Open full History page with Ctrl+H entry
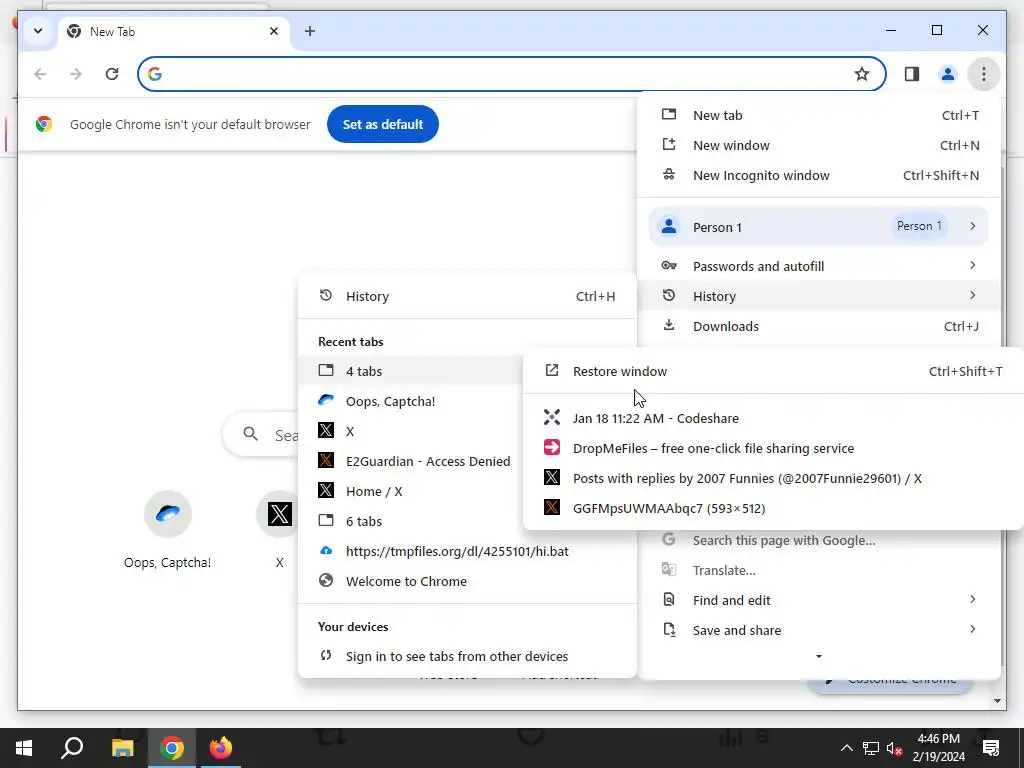The image size is (1024, 768). [467, 296]
